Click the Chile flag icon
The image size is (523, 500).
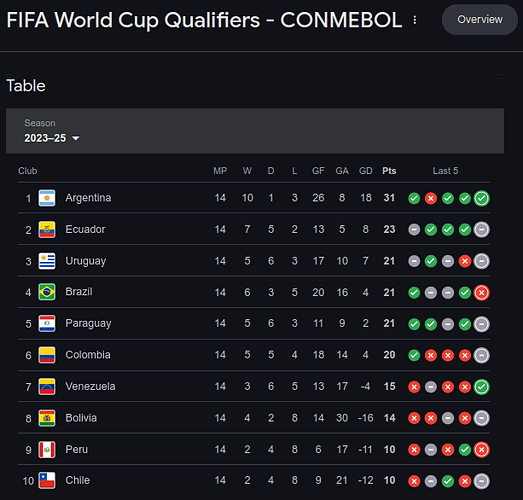click(x=47, y=480)
